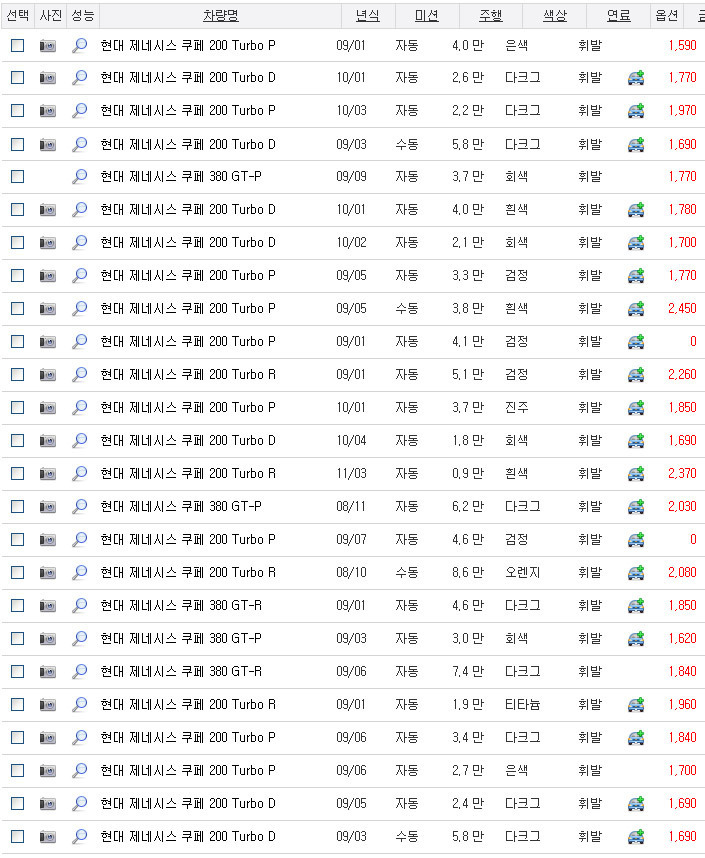Open camera icon for 오렌지 Turbo R
Image resolution: width=705 pixels, height=858 pixels.
click(x=48, y=572)
